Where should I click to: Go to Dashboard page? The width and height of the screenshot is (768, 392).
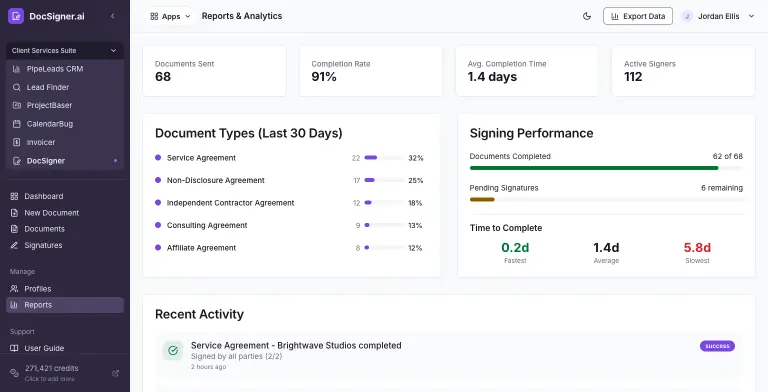65,196
